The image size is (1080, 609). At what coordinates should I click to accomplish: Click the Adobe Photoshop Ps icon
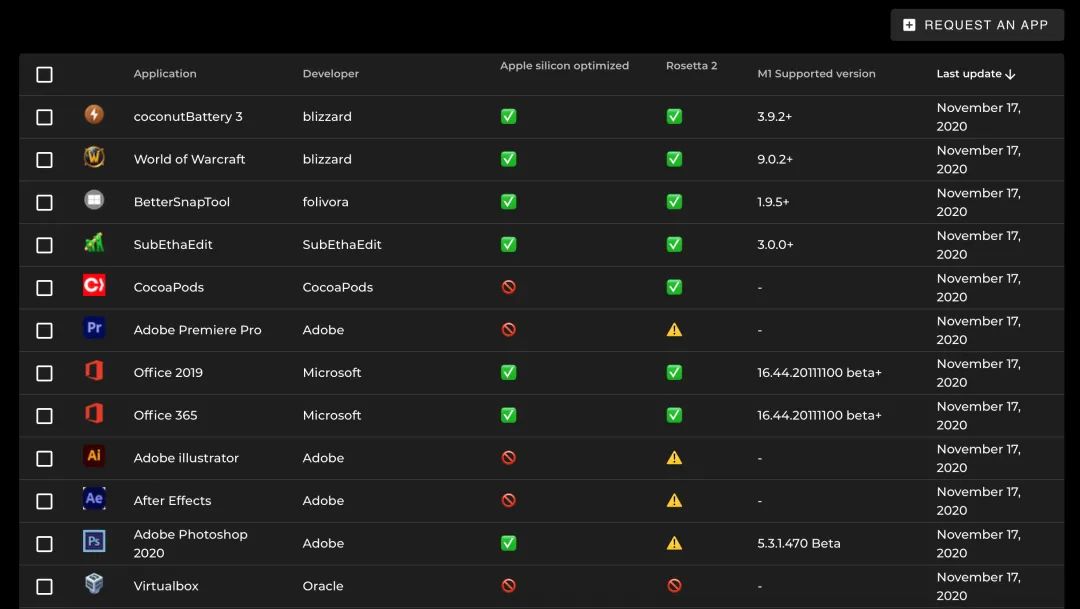(94, 542)
